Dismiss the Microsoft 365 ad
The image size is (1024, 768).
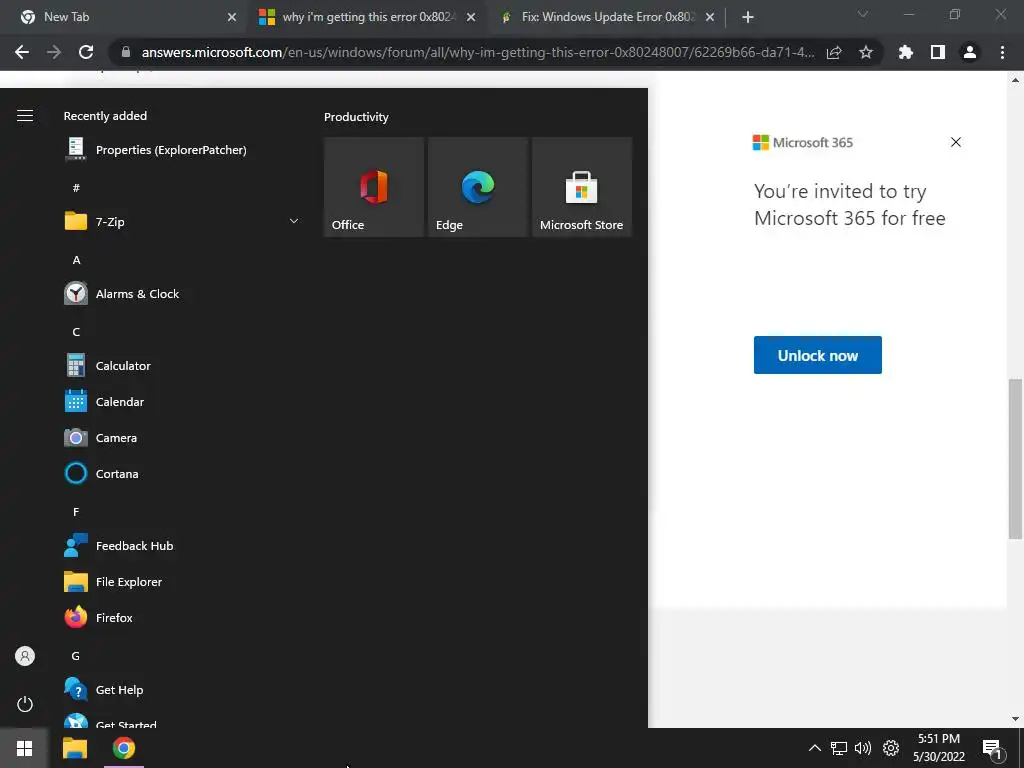tap(956, 142)
